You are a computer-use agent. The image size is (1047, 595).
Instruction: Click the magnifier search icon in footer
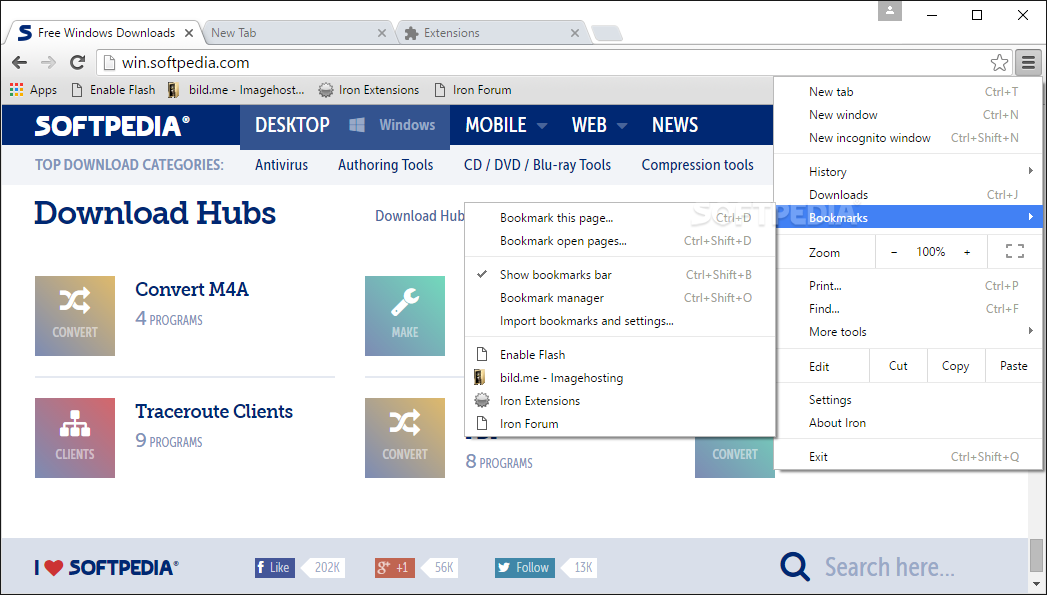(795, 567)
